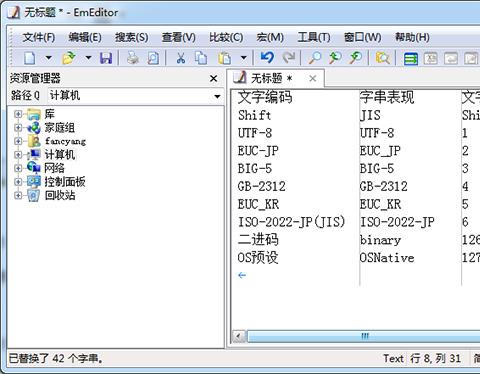Click the 二进码 cell in the editor
Screen dimensions: 480x374
click(x=258, y=240)
